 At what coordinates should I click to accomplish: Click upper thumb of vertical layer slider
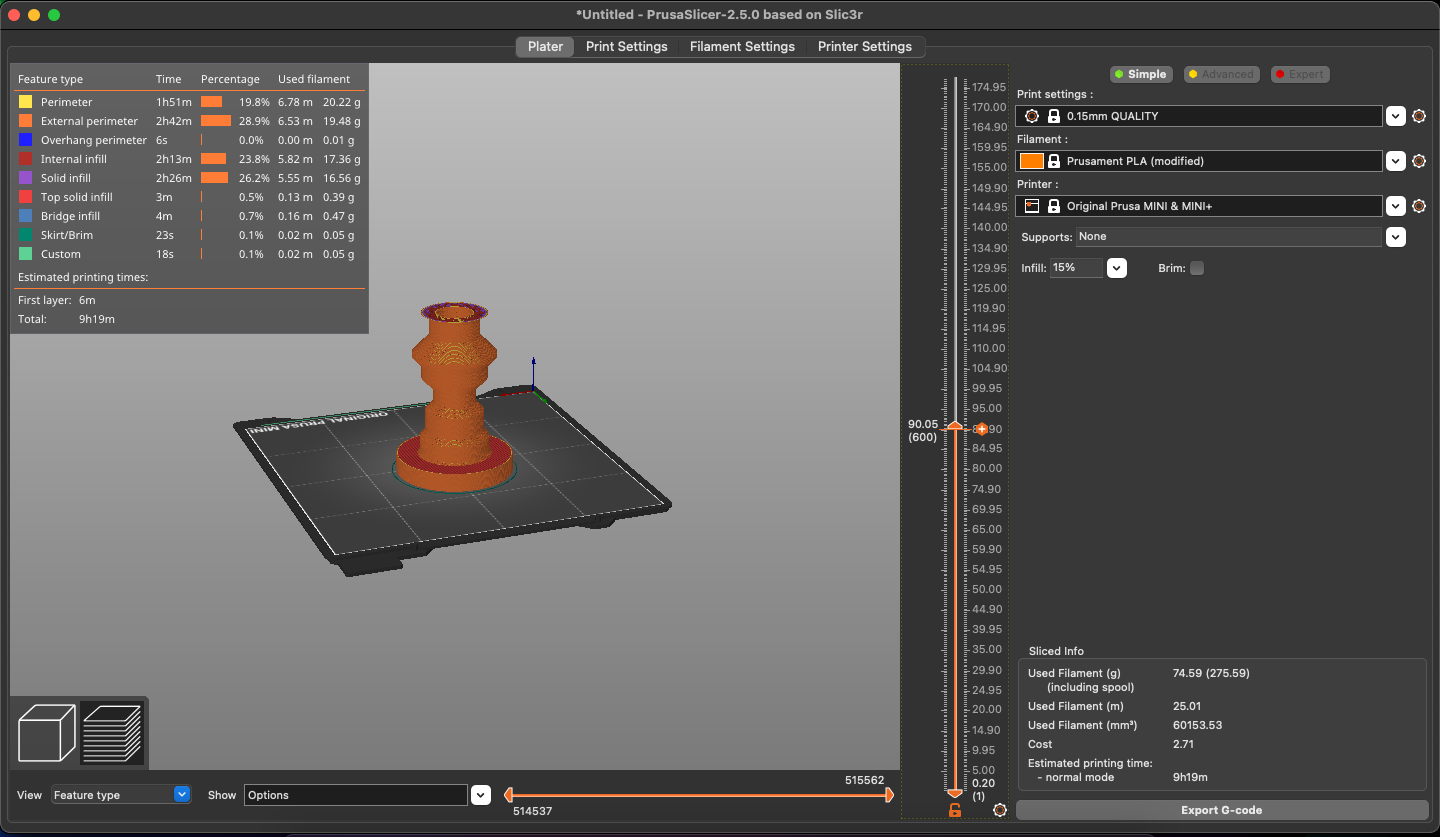click(x=954, y=427)
